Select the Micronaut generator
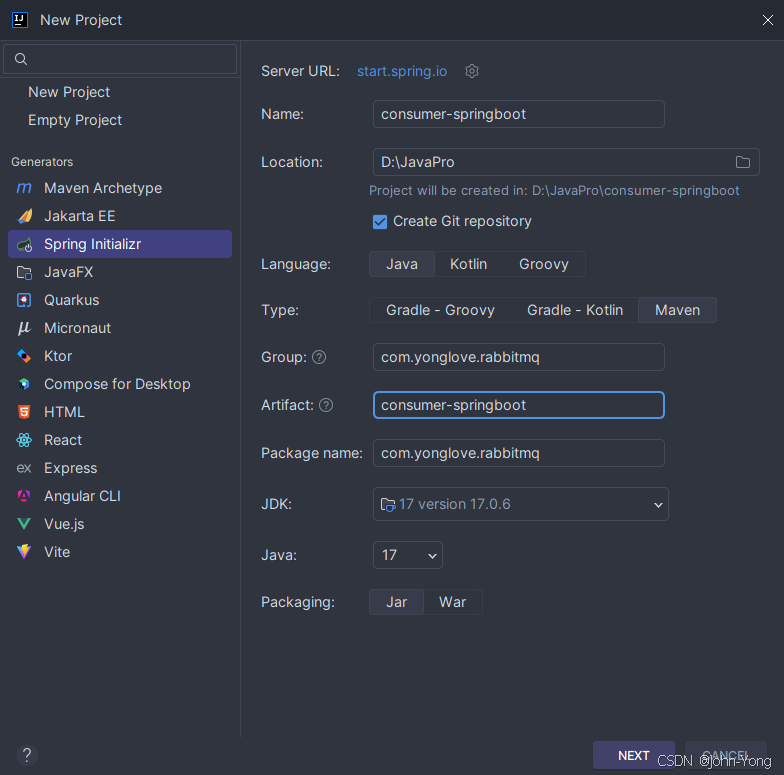 120,328
